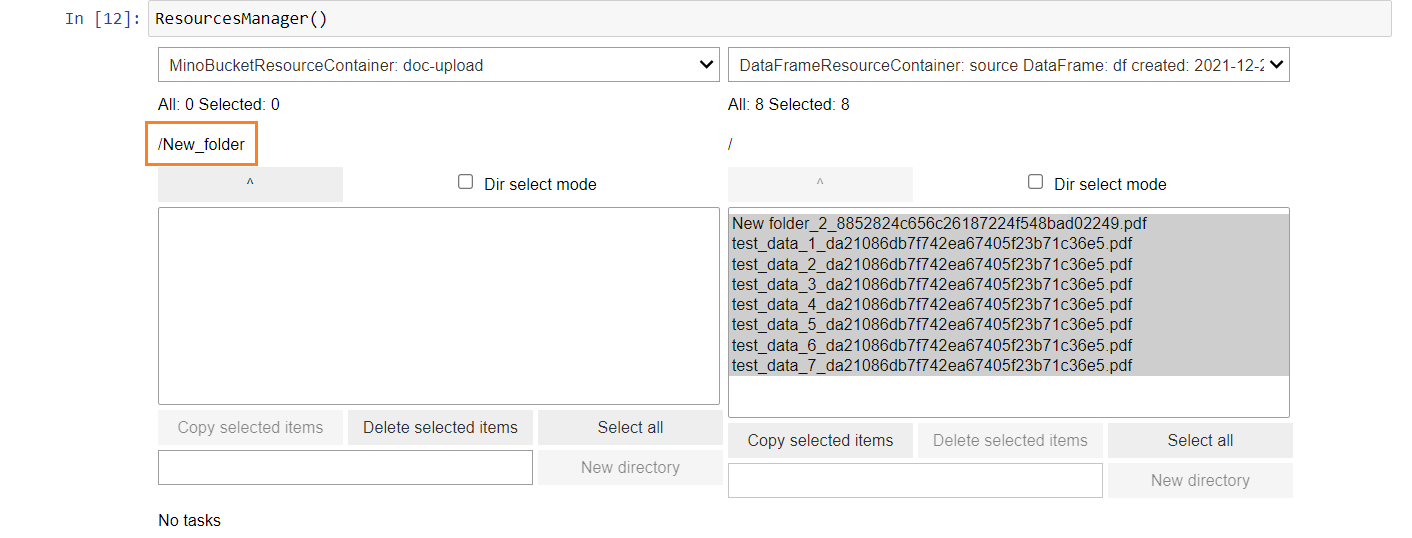Click Select all under left file list

click(630, 427)
